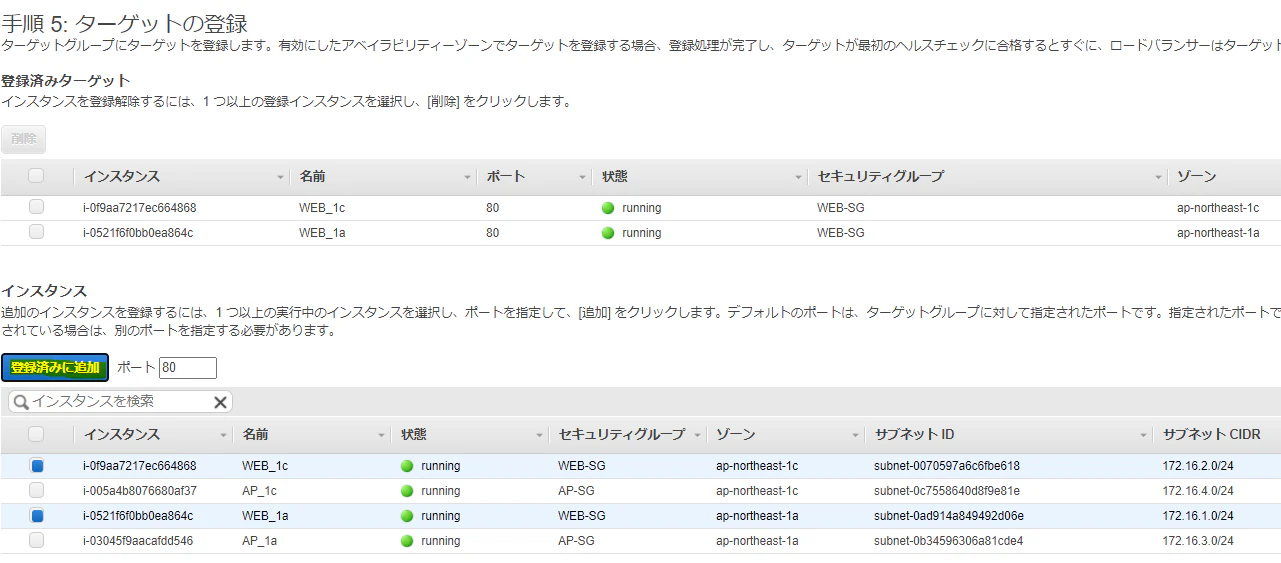This screenshot has width=1281, height=563.
Task: Open sort arrow on registered targets ポート column
Action: coord(582,178)
